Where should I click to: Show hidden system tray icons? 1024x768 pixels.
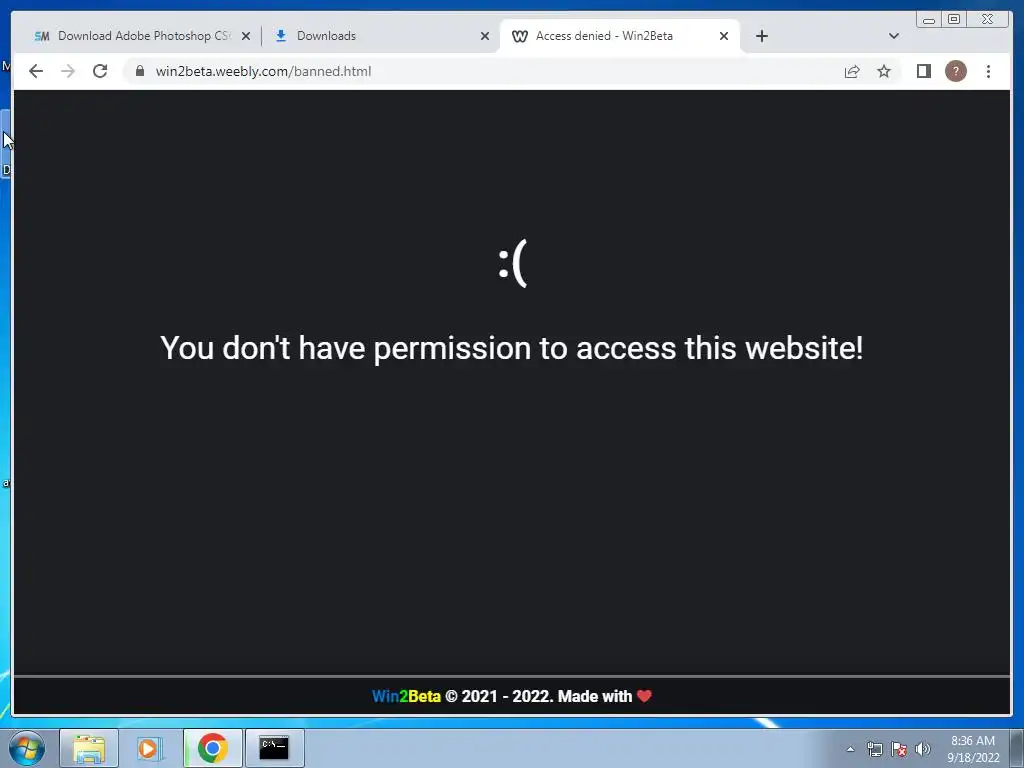850,749
